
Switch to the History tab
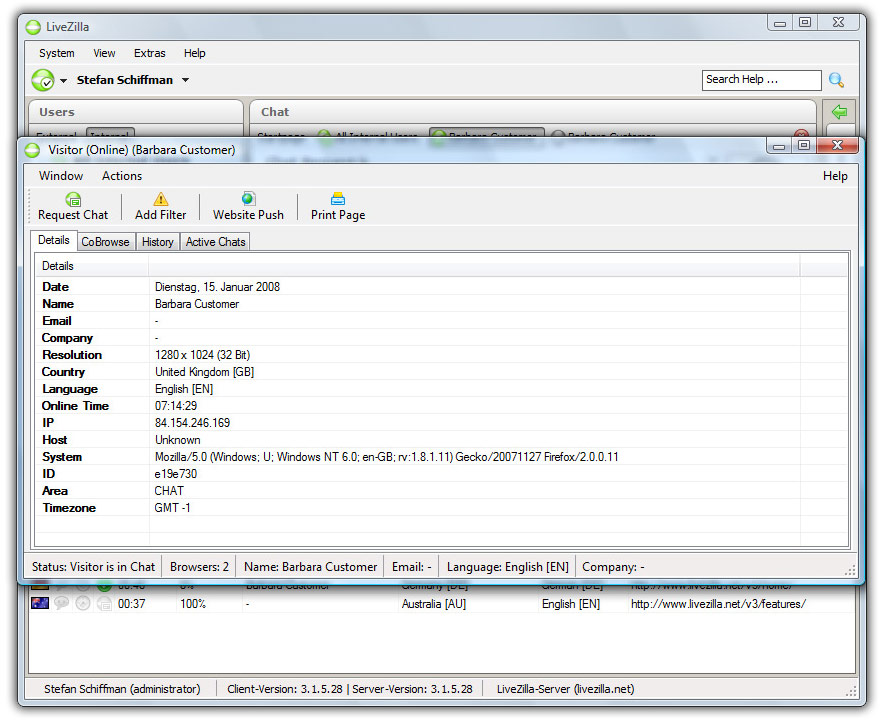(x=158, y=242)
